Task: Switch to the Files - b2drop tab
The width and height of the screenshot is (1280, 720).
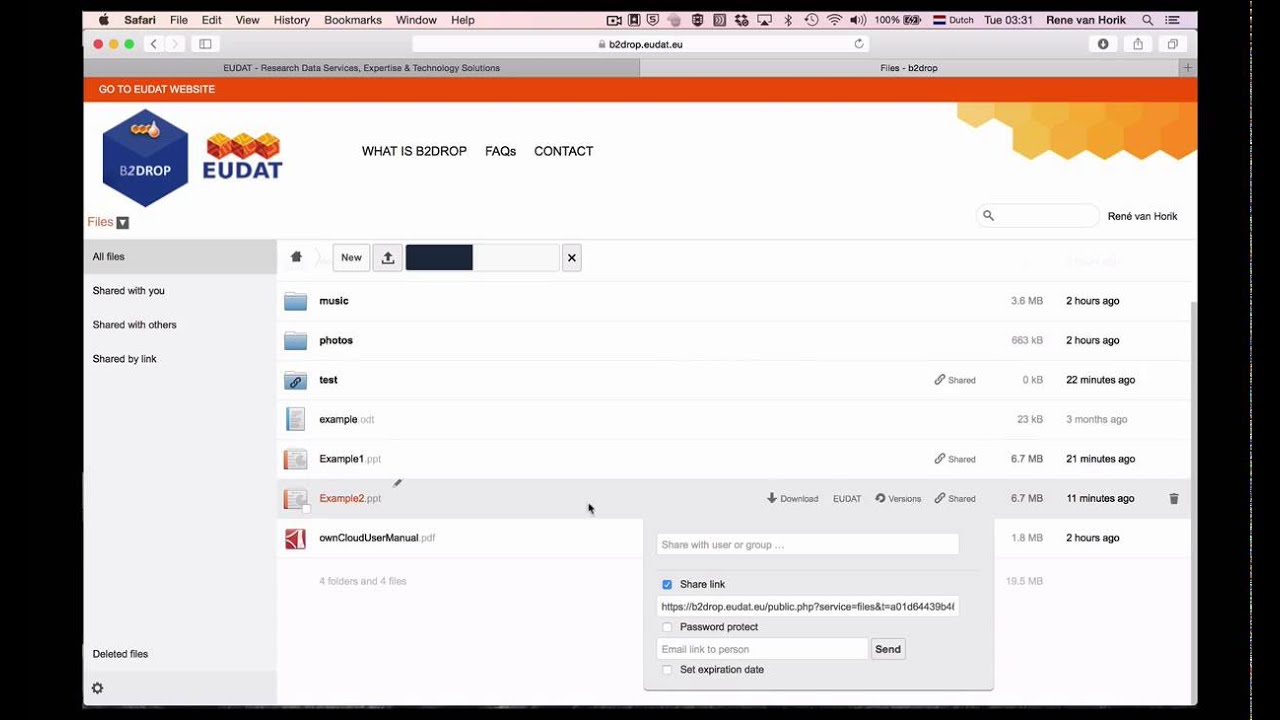Action: click(909, 68)
